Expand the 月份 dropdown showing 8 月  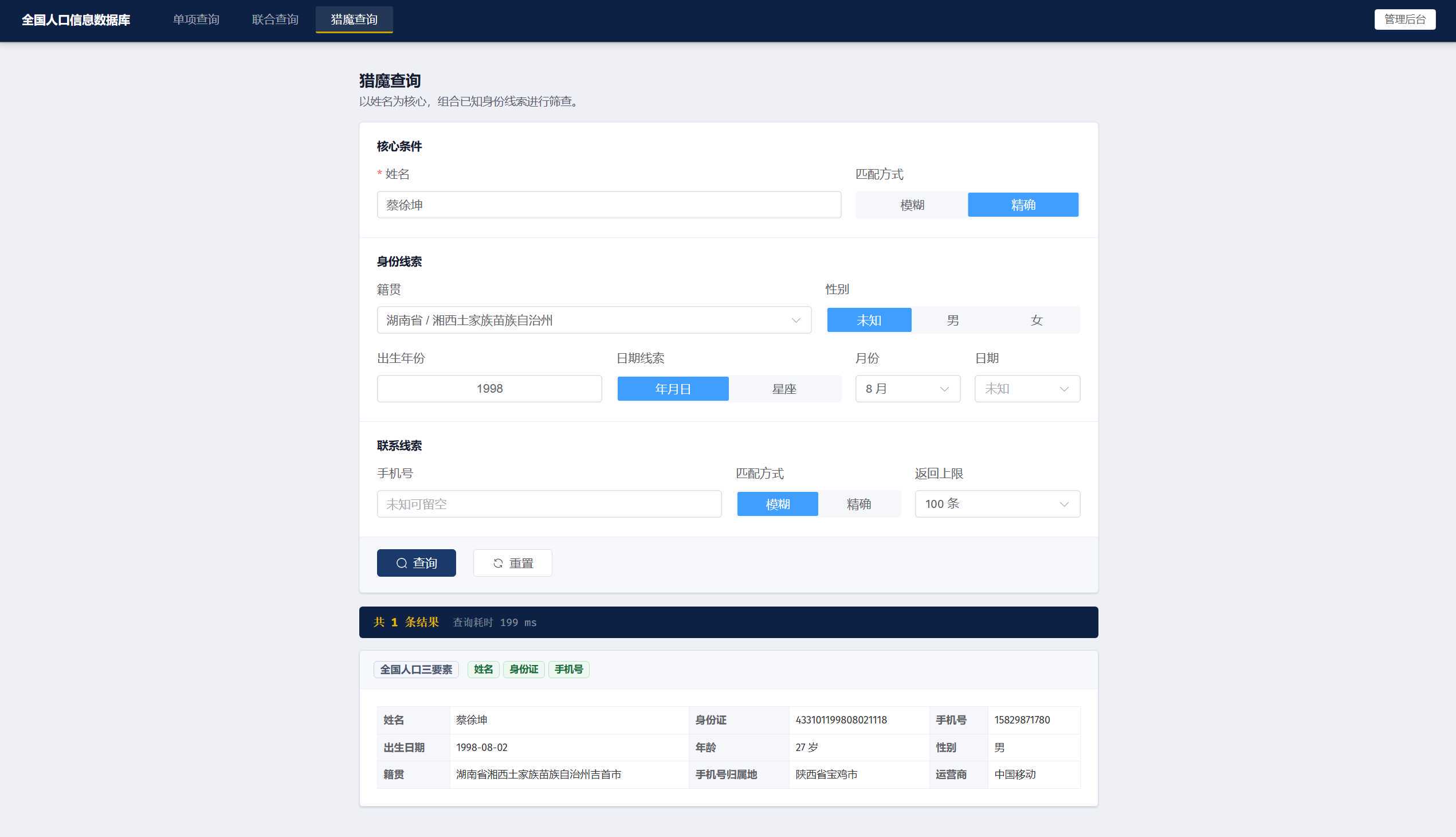click(908, 389)
